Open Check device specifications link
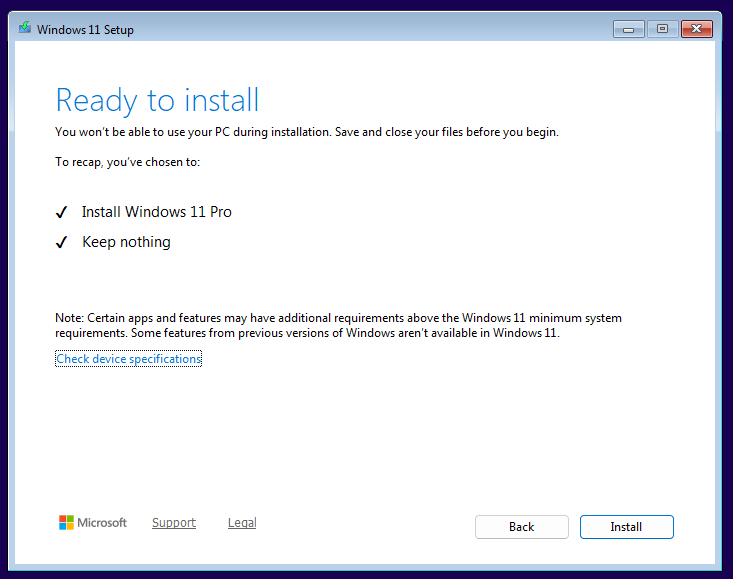This screenshot has height=579, width=733. click(129, 358)
